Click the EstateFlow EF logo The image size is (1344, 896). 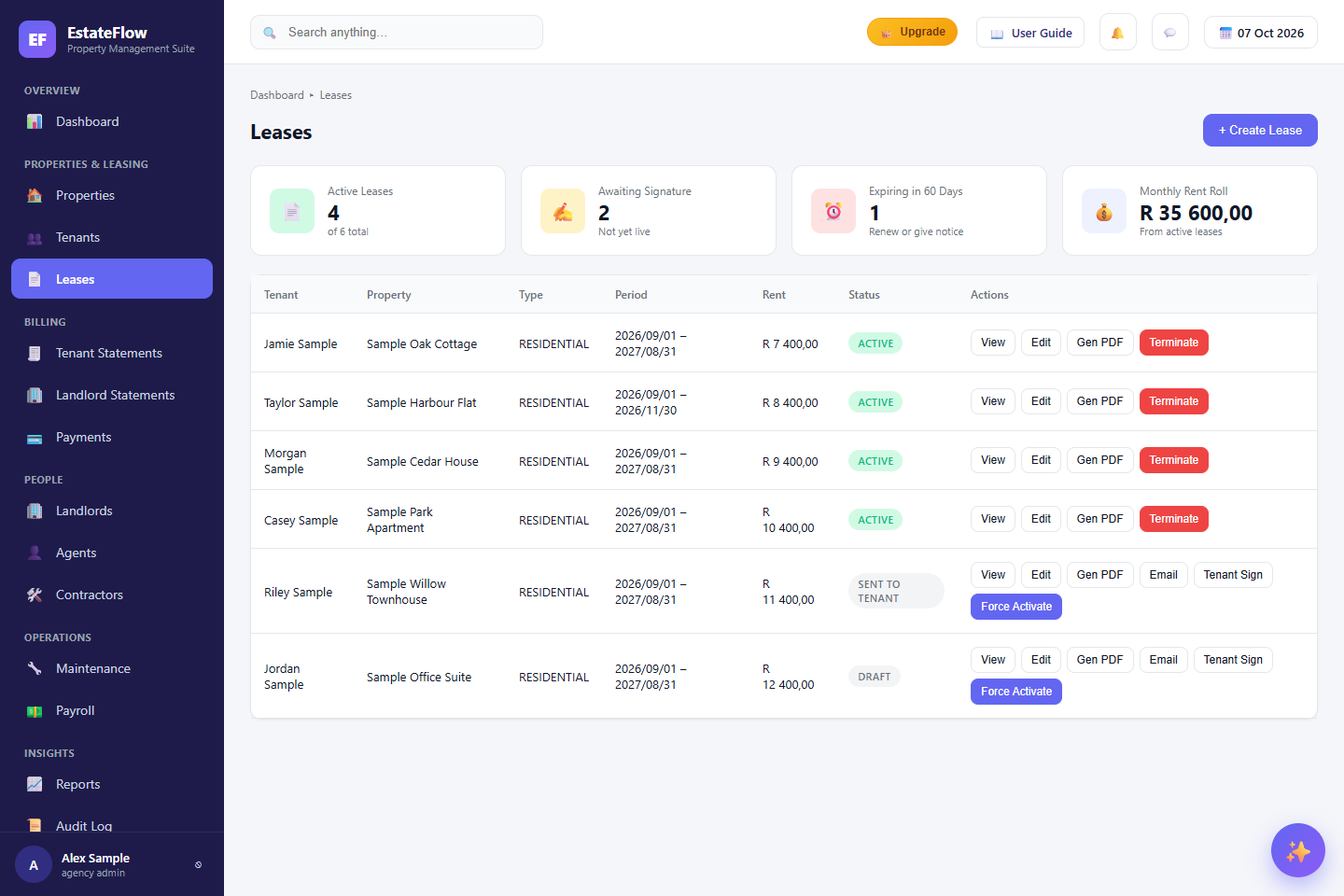tap(37, 39)
